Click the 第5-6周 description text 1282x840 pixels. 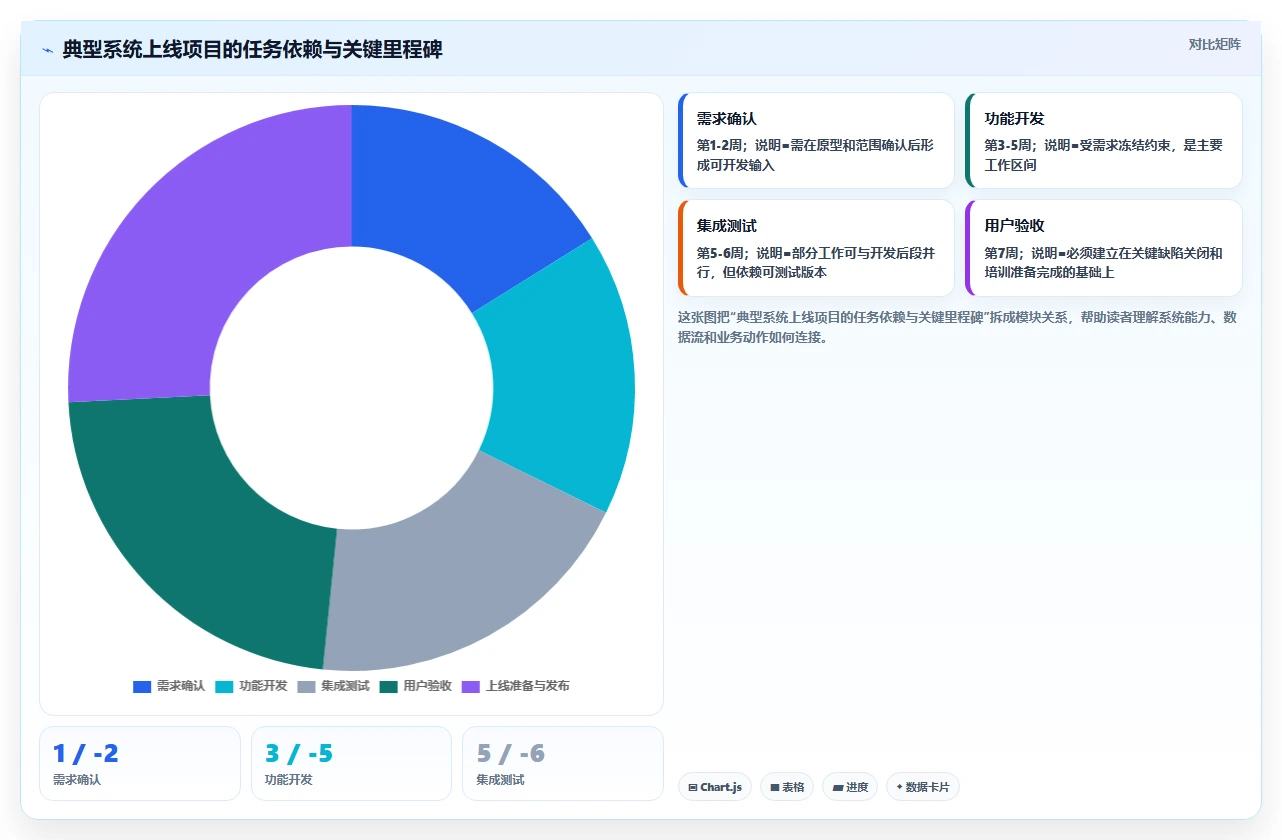(815, 262)
